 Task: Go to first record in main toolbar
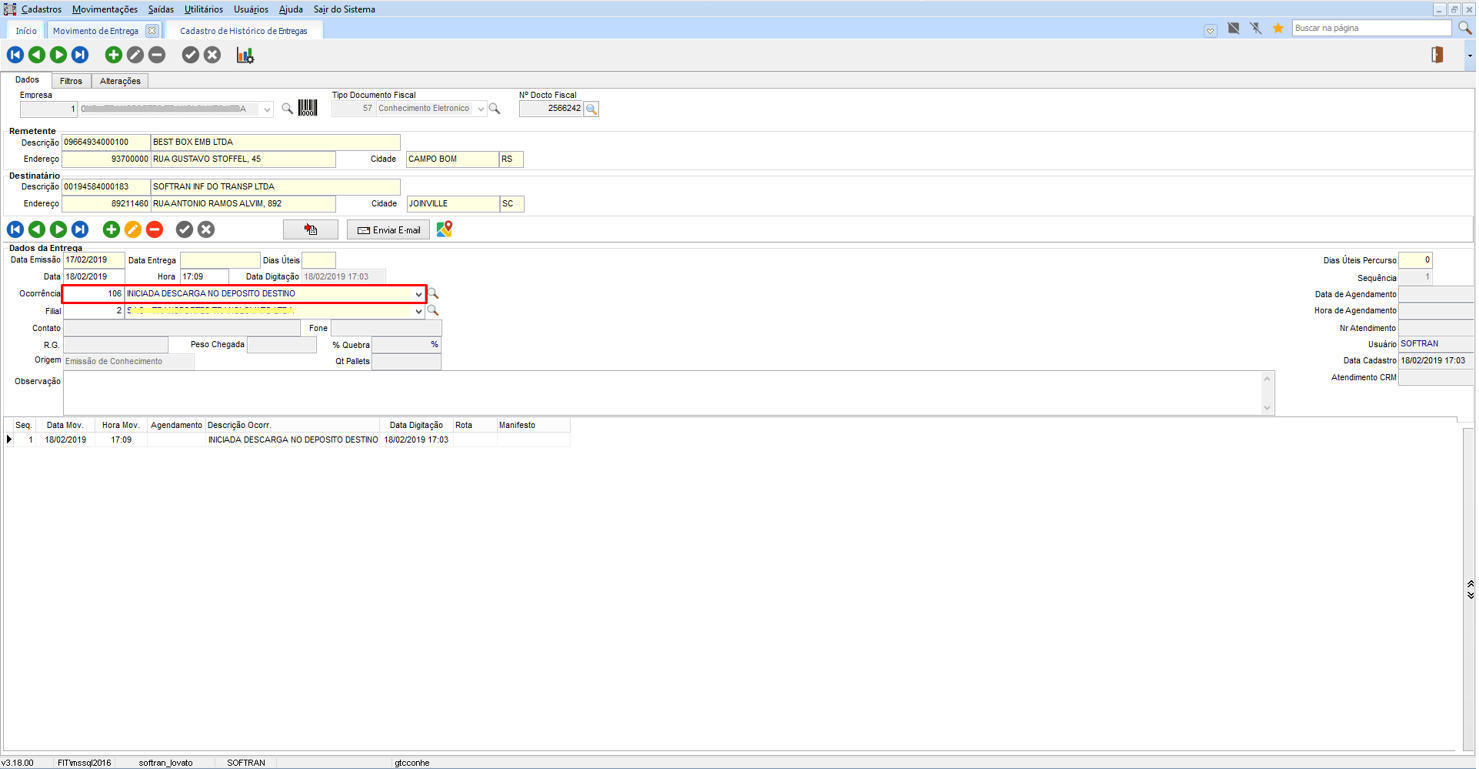(16, 55)
